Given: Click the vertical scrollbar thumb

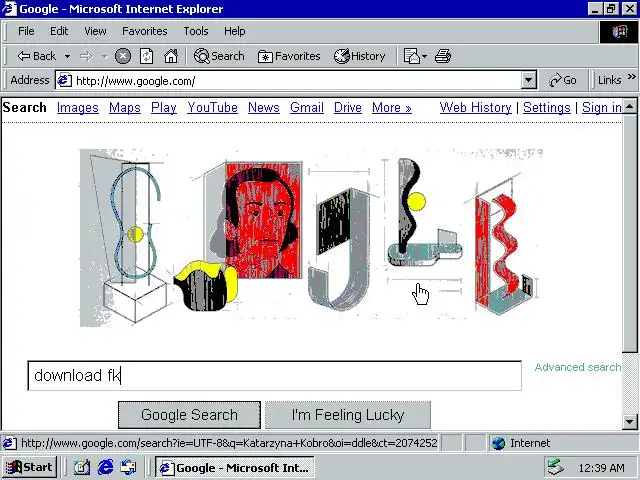Looking at the screenshot, I should 630,233.
